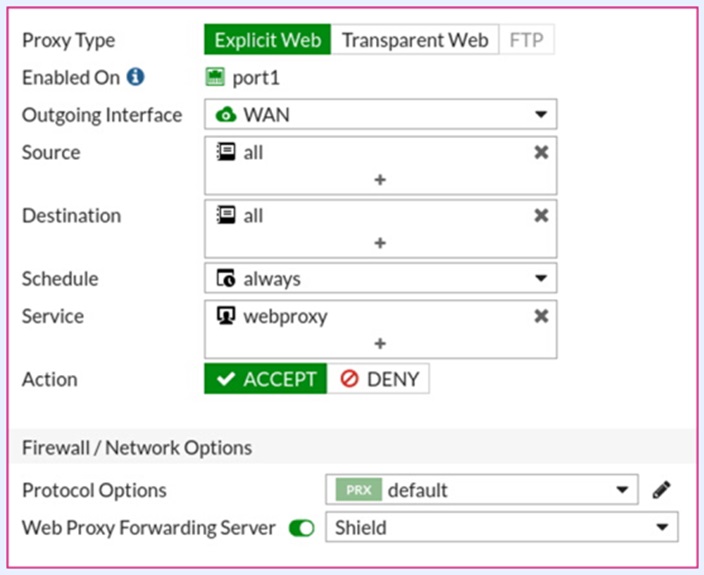Set Action to DENY
Image resolution: width=704 pixels, height=575 pixels.
(x=379, y=379)
